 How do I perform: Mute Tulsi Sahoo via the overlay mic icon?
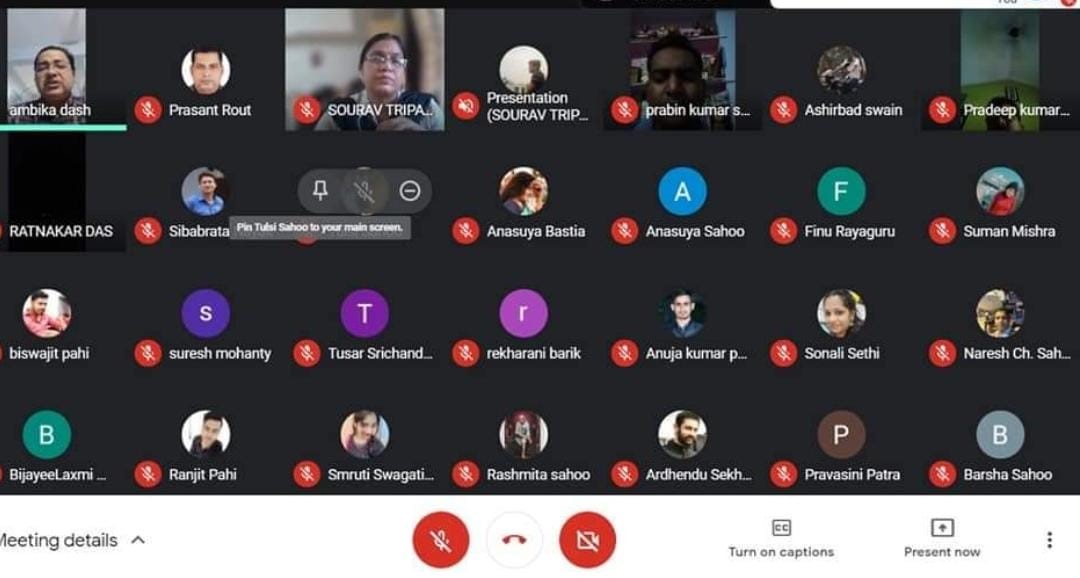click(x=364, y=192)
